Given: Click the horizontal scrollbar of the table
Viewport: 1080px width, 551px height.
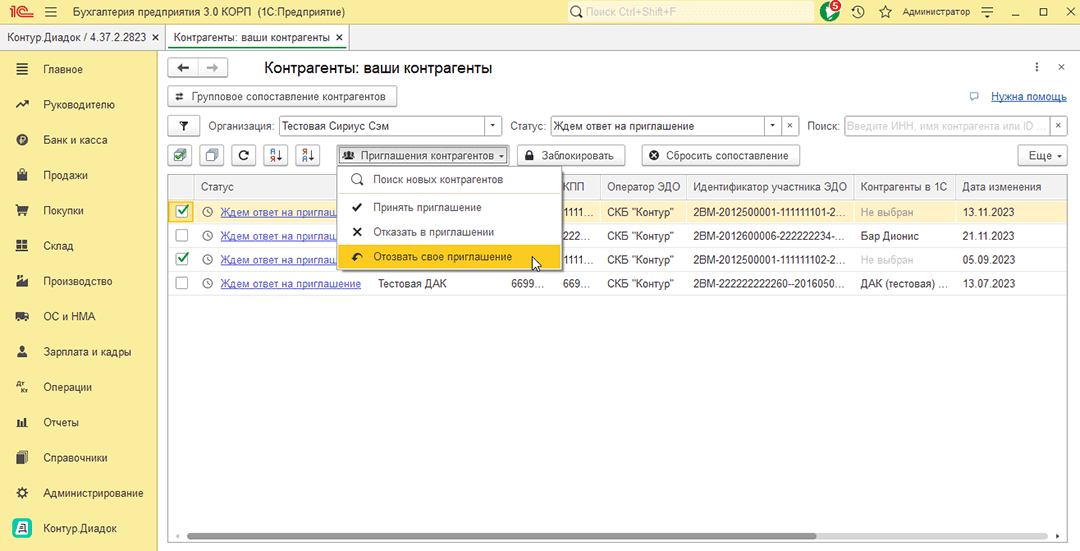Looking at the screenshot, I should pyautogui.click(x=501, y=536).
